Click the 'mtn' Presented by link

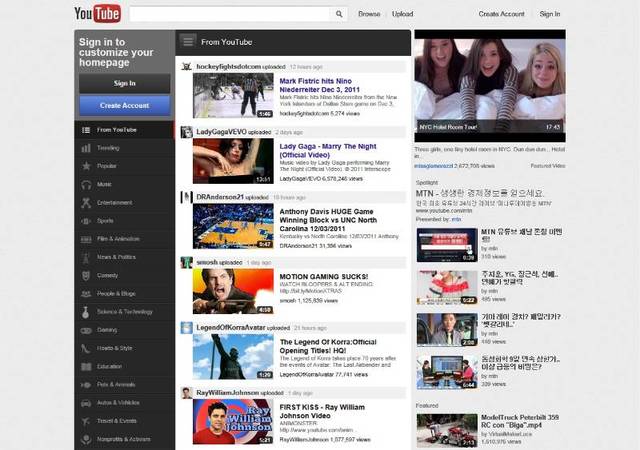(x=456, y=219)
